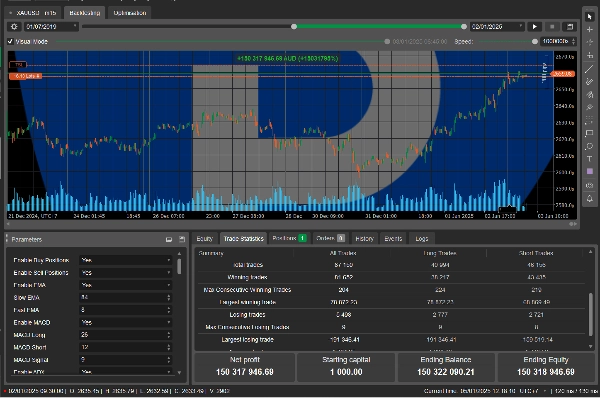Click trade statistics scroll down arrow
This screenshot has width=600, height=398.
pos(591,347)
